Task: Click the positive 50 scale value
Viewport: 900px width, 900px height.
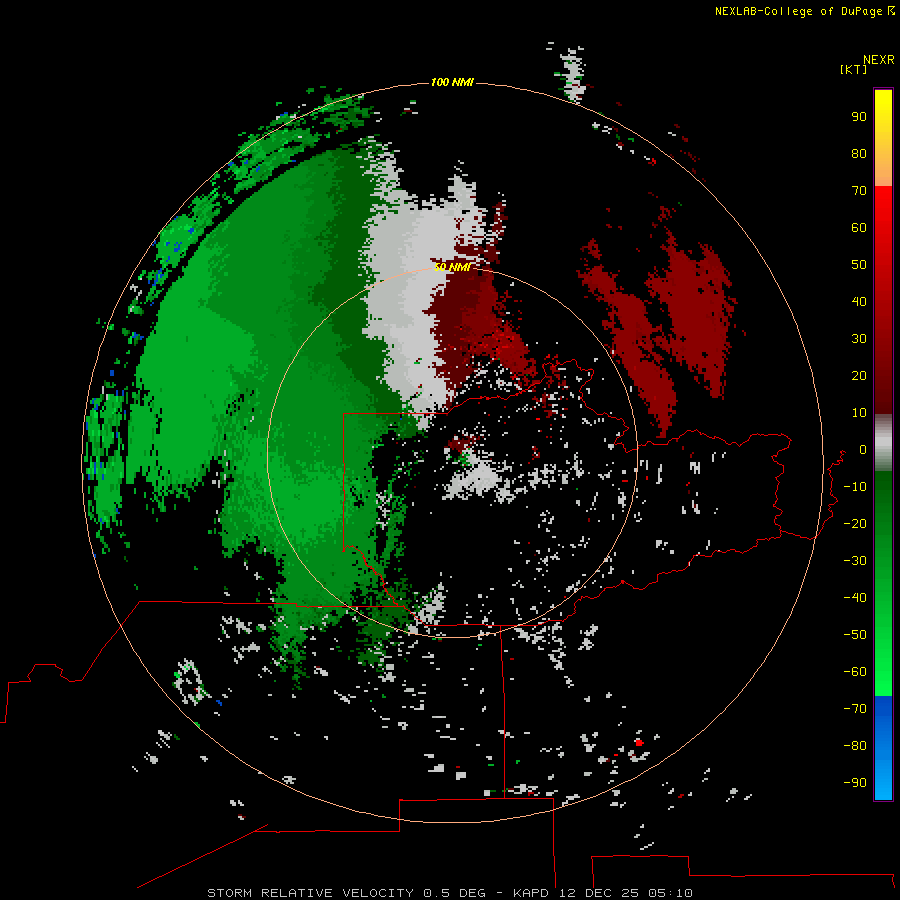Action: tap(859, 265)
